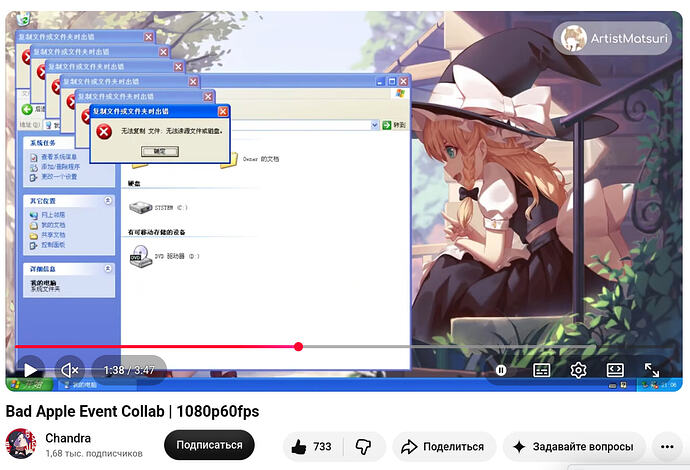
Task: Click the thumbs-down dislike icon
Action: coord(363,447)
